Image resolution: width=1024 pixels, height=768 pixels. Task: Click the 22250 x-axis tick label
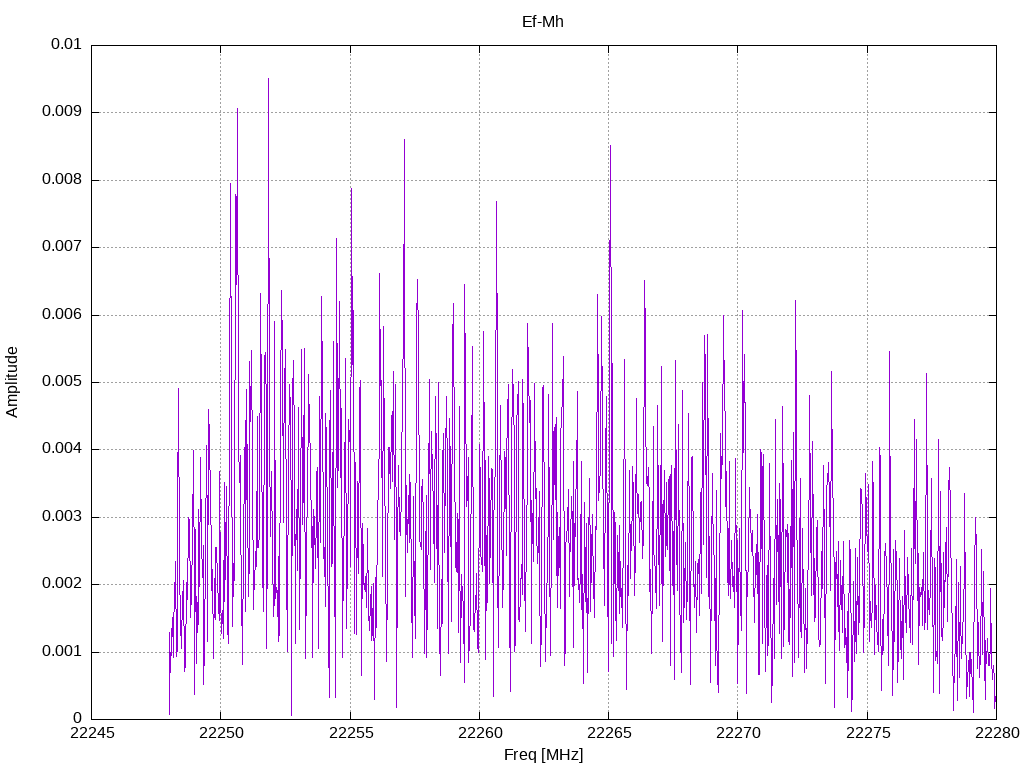point(221,733)
